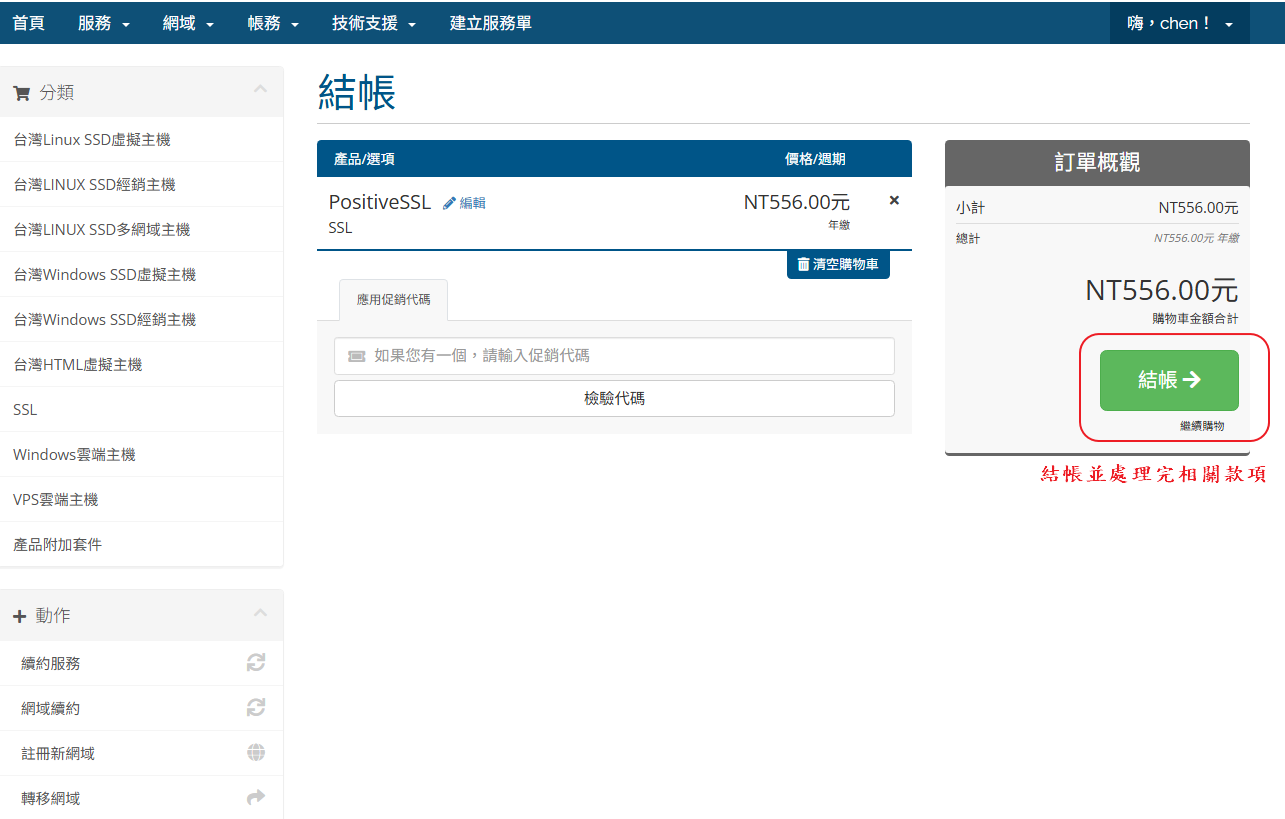Click the refresh icon next to 網域續約
Screen dimensions: 1285x819
(x=256, y=707)
